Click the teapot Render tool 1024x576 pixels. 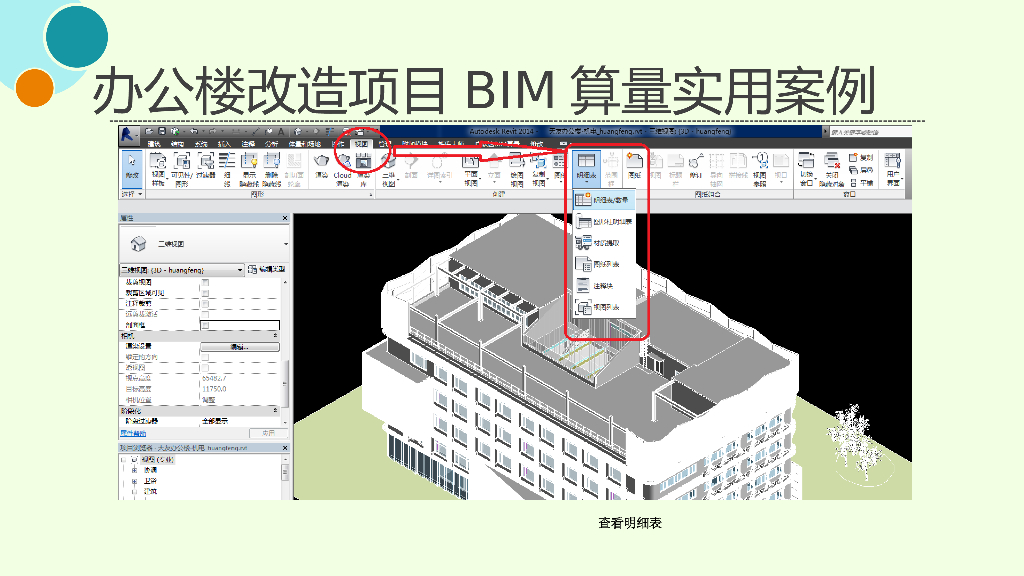click(x=321, y=165)
